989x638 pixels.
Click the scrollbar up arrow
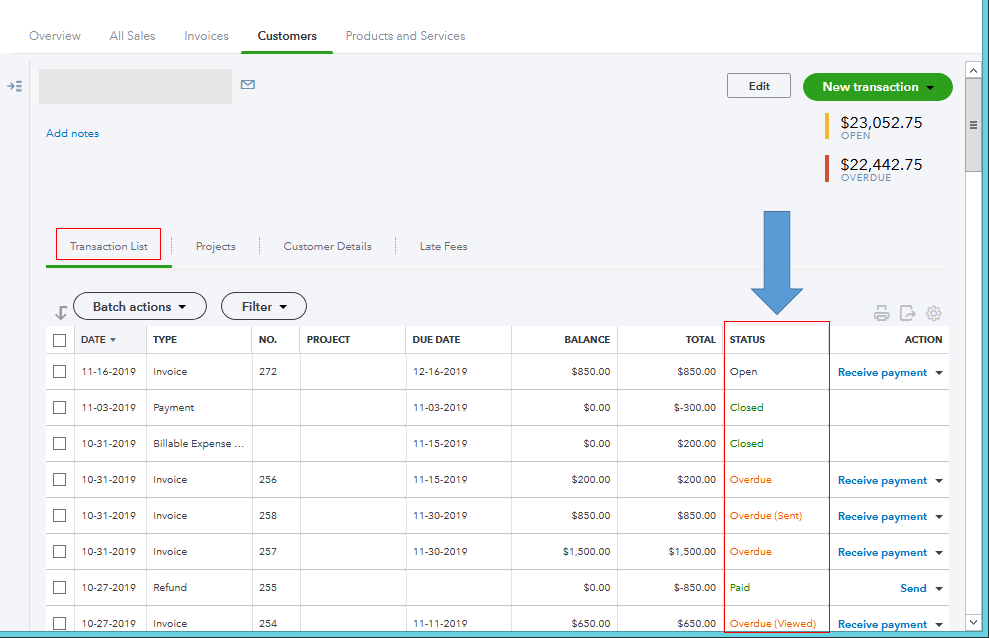[973, 70]
